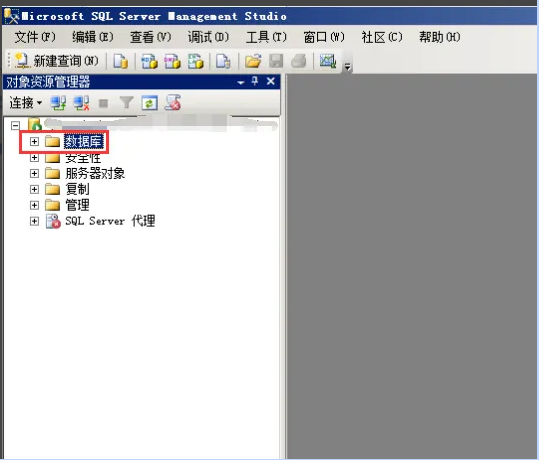Screen dimensions: 539x460
Task: Select the 复制 tree item label
Action: coord(77,189)
